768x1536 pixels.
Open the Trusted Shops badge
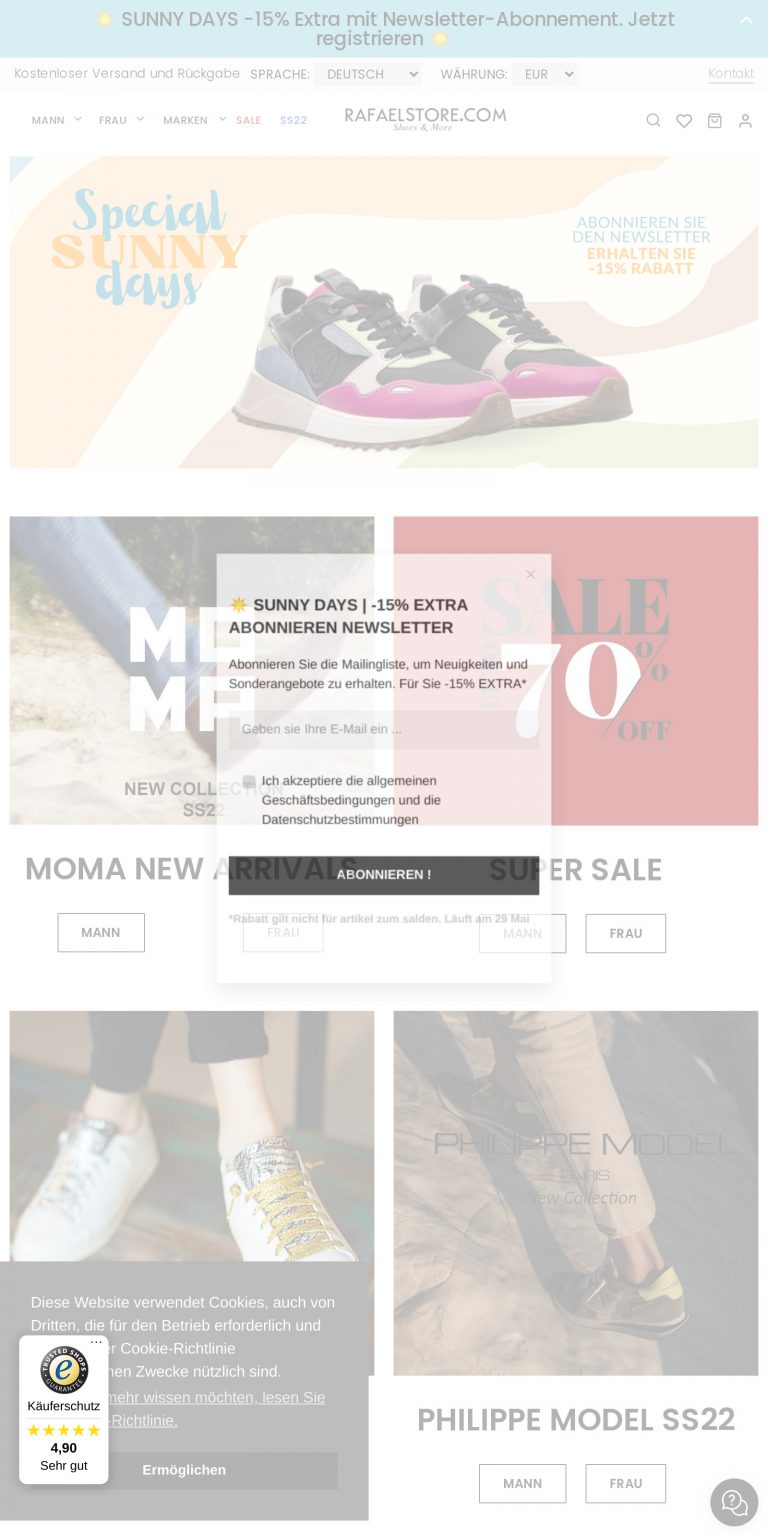tap(64, 1409)
